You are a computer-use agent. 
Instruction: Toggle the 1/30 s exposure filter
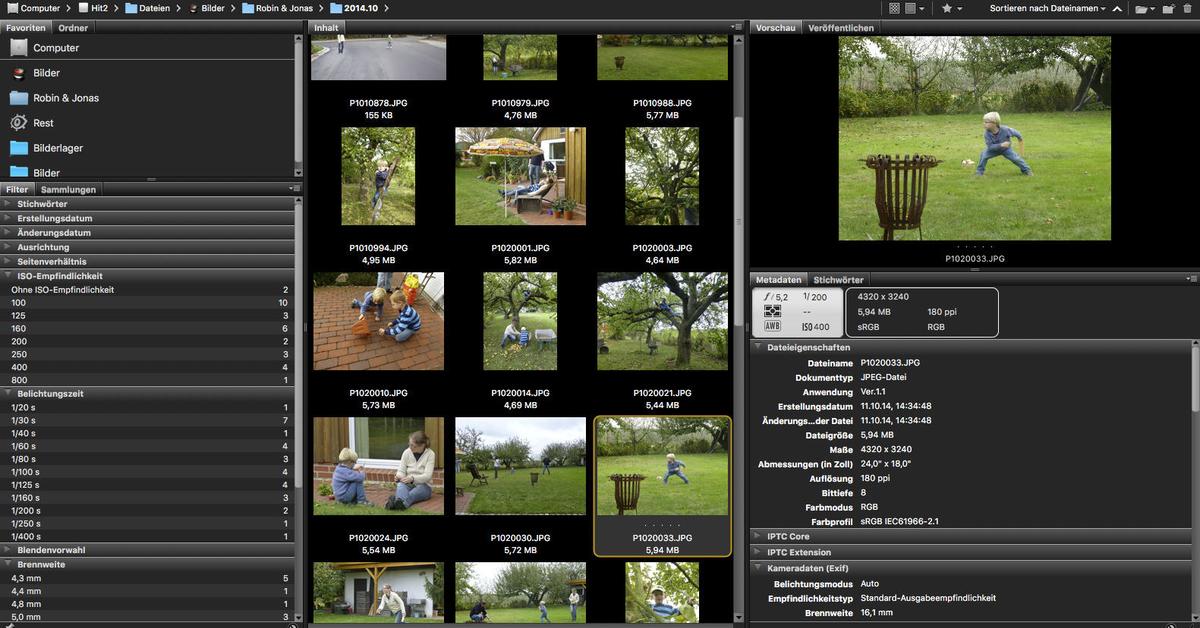point(149,420)
